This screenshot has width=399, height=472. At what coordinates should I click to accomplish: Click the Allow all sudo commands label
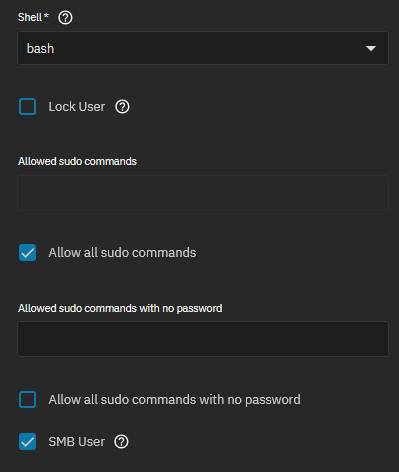coord(122,253)
